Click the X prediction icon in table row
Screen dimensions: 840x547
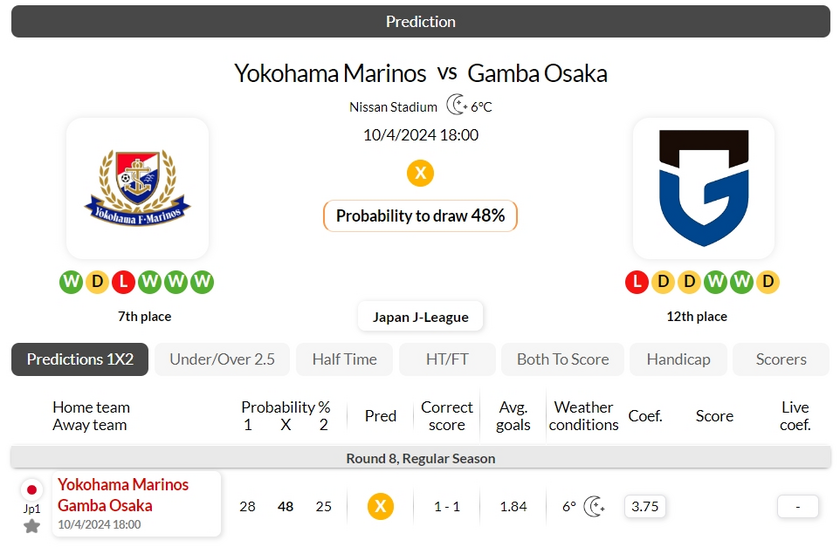380,506
